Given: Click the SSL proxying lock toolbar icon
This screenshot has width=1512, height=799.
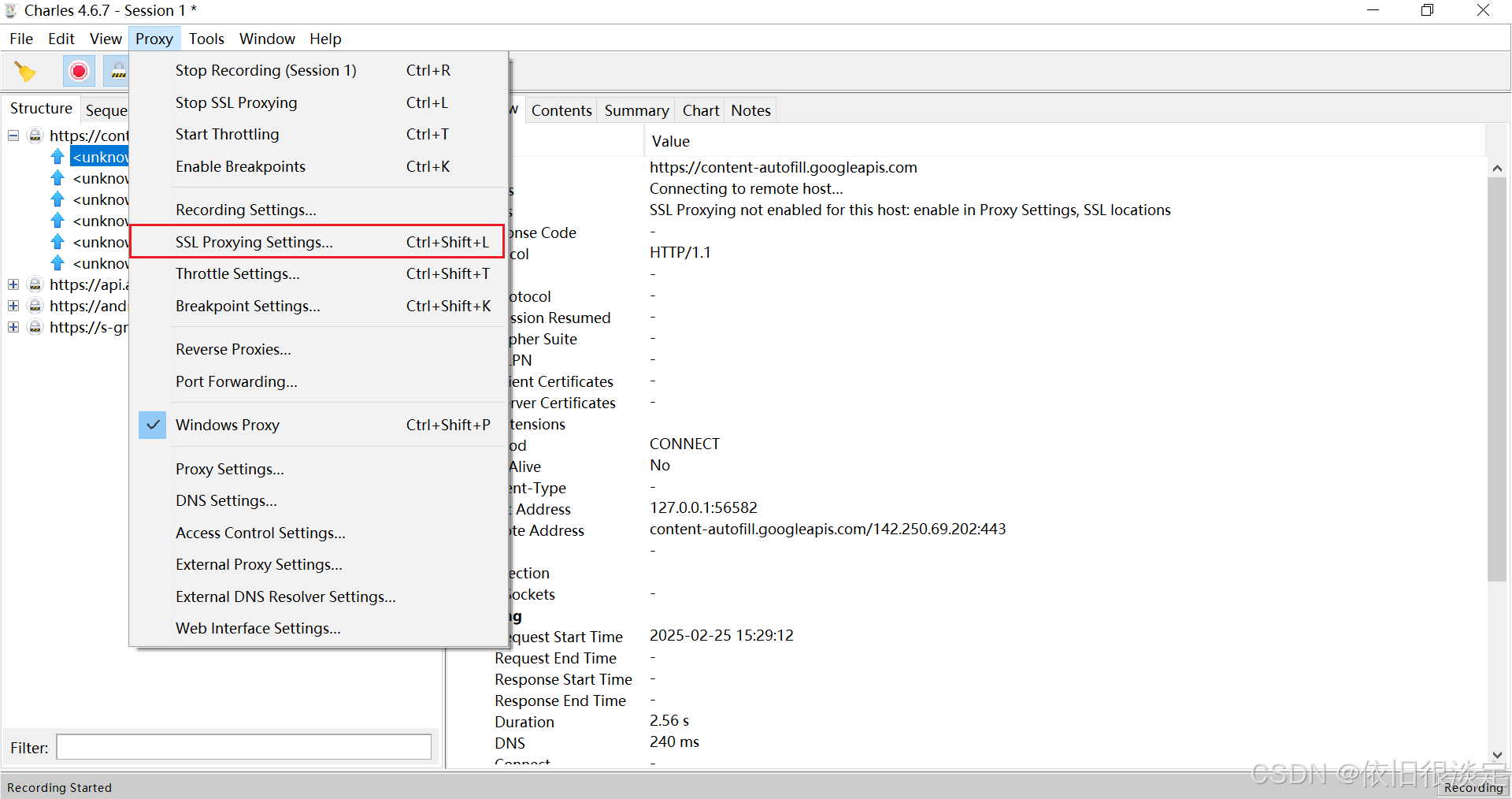Looking at the screenshot, I should click(x=118, y=72).
